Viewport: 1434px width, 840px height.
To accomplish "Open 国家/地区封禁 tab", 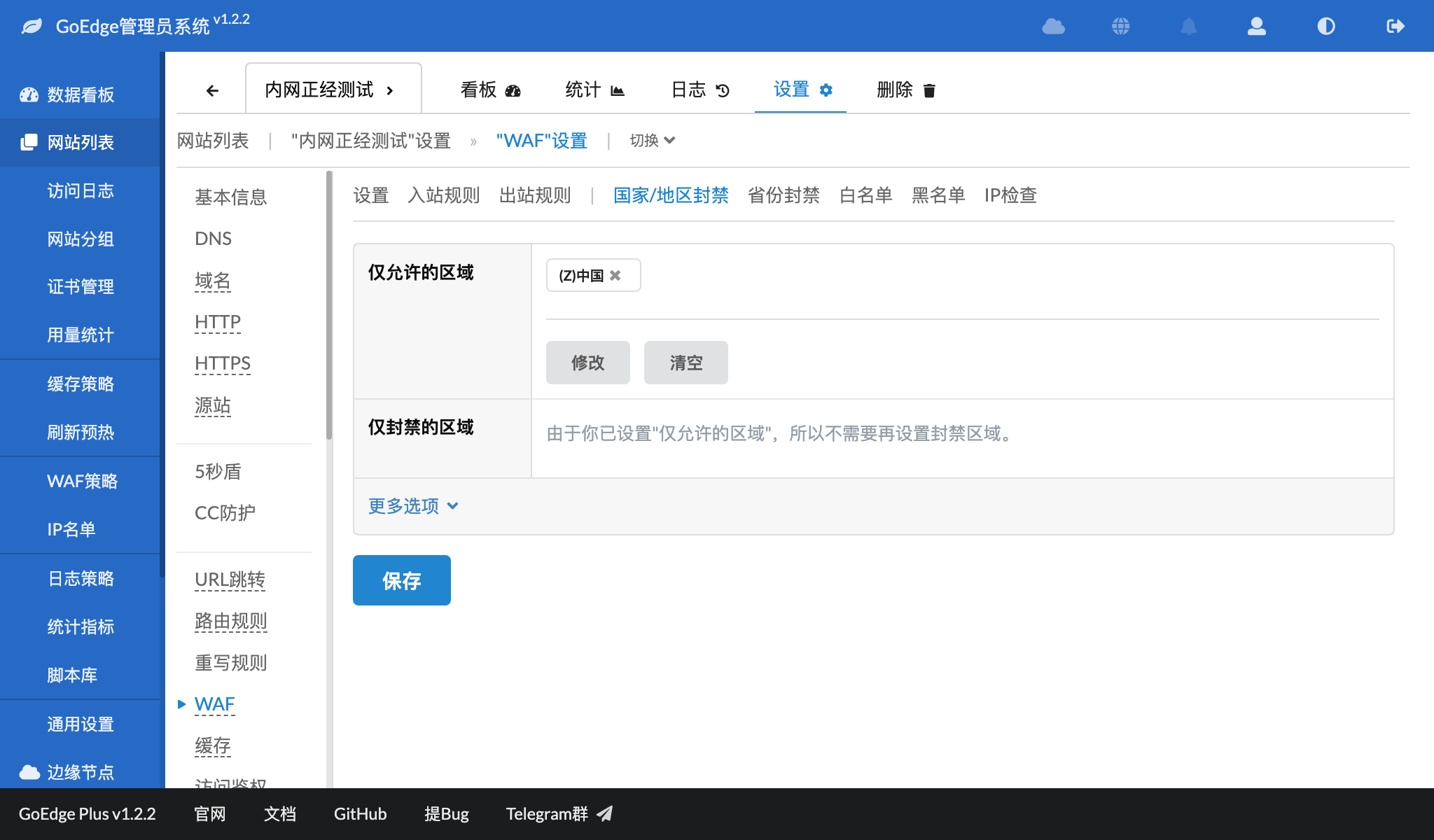I will [671, 195].
